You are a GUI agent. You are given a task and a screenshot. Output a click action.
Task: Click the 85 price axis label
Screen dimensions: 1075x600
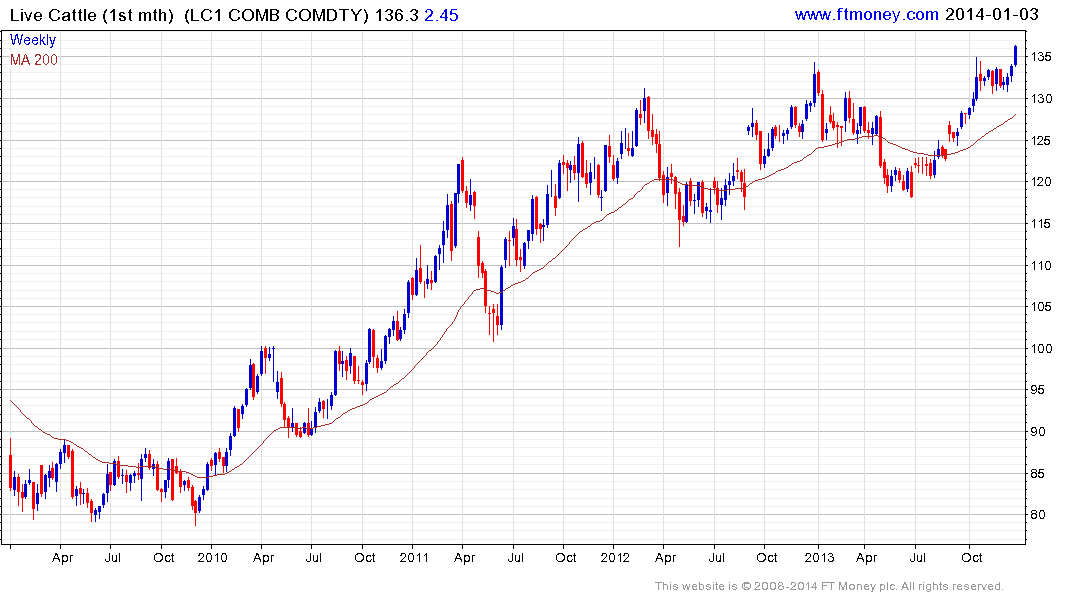1038,473
